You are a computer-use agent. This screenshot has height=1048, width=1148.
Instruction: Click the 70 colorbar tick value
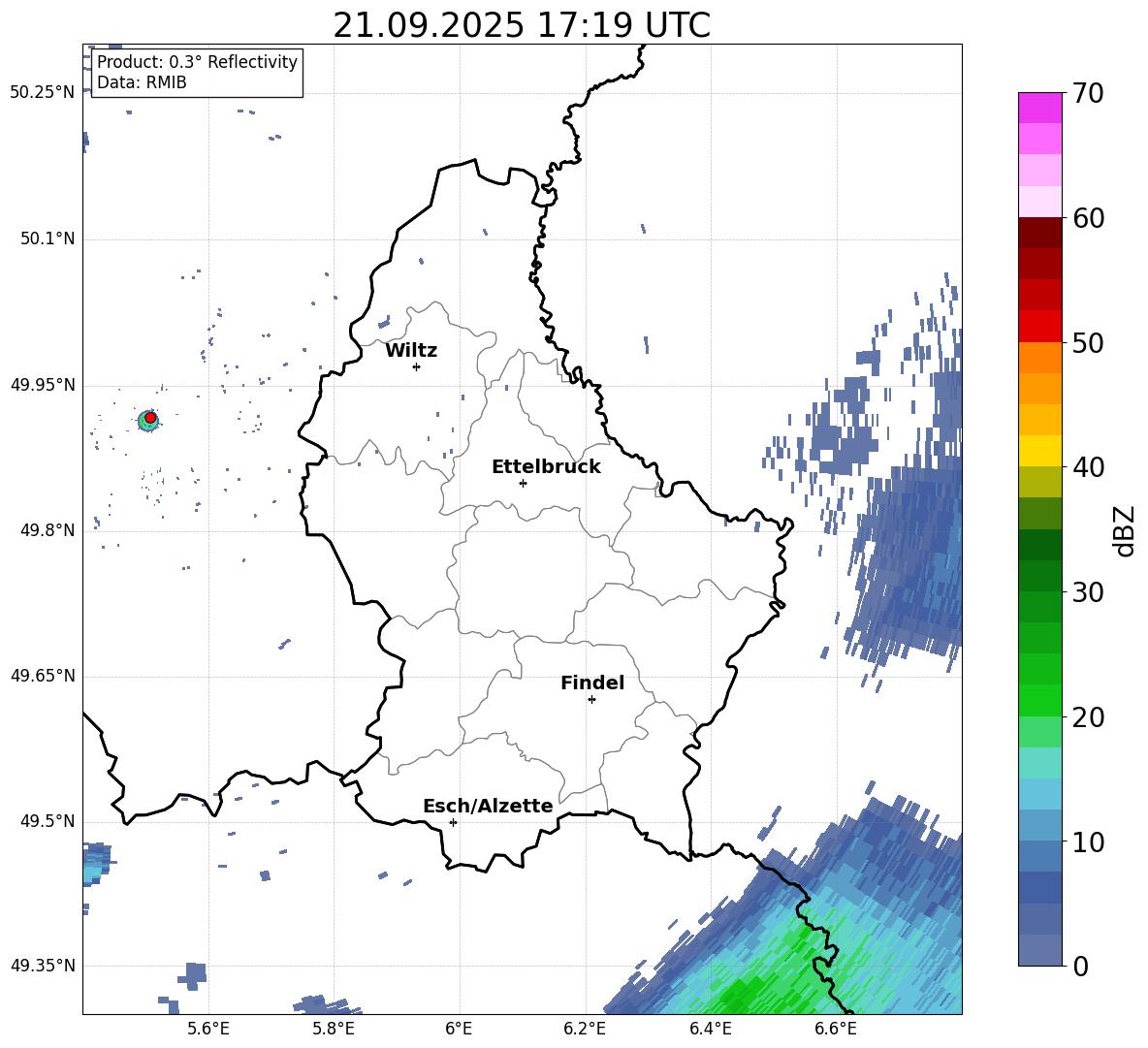pyautogui.click(x=1088, y=94)
